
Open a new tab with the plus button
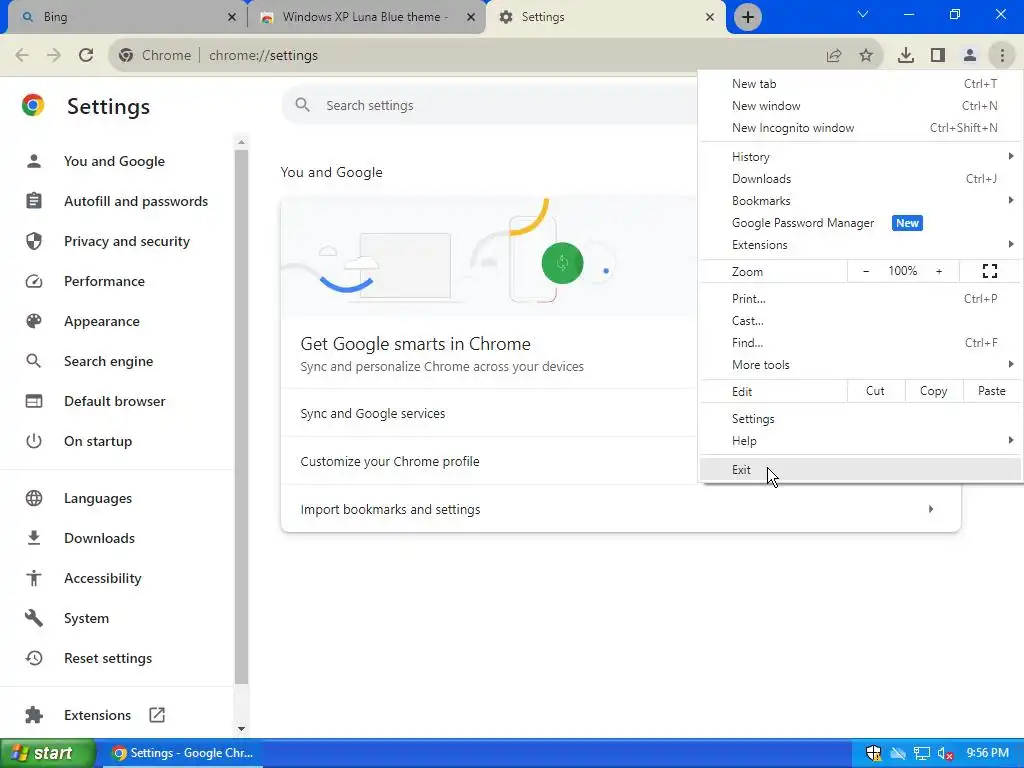tap(748, 17)
